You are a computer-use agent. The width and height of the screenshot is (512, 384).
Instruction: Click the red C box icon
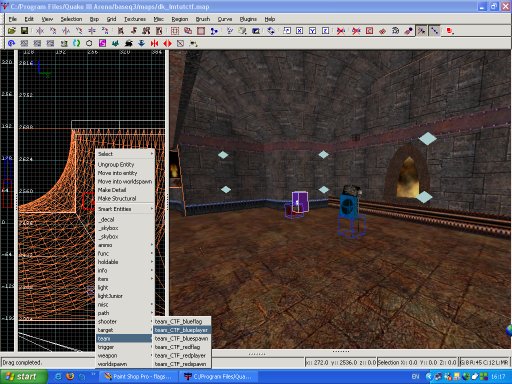[x=369, y=31]
